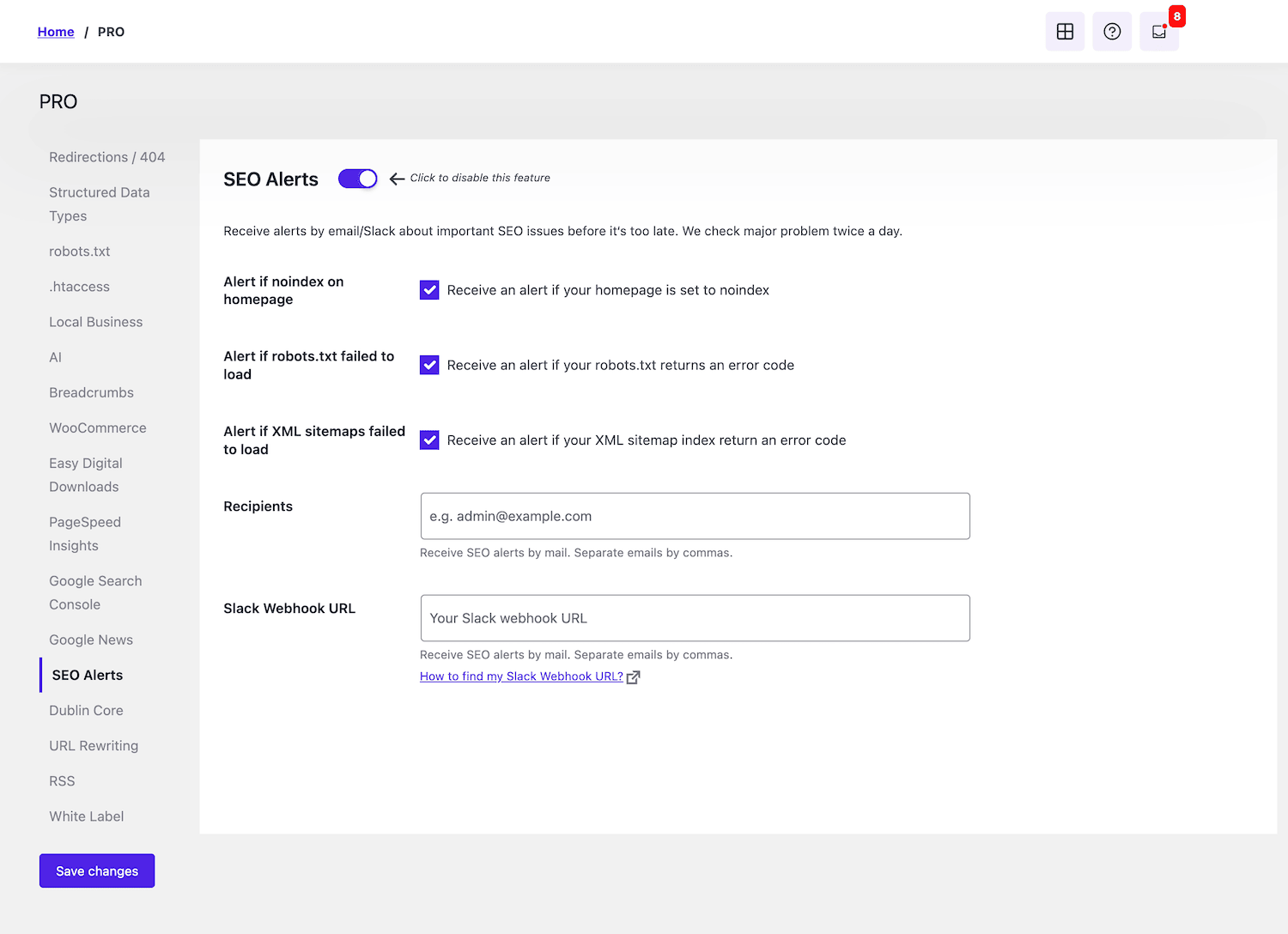The image size is (1288, 934).
Task: Open Structured Data Types tab
Action: [100, 204]
